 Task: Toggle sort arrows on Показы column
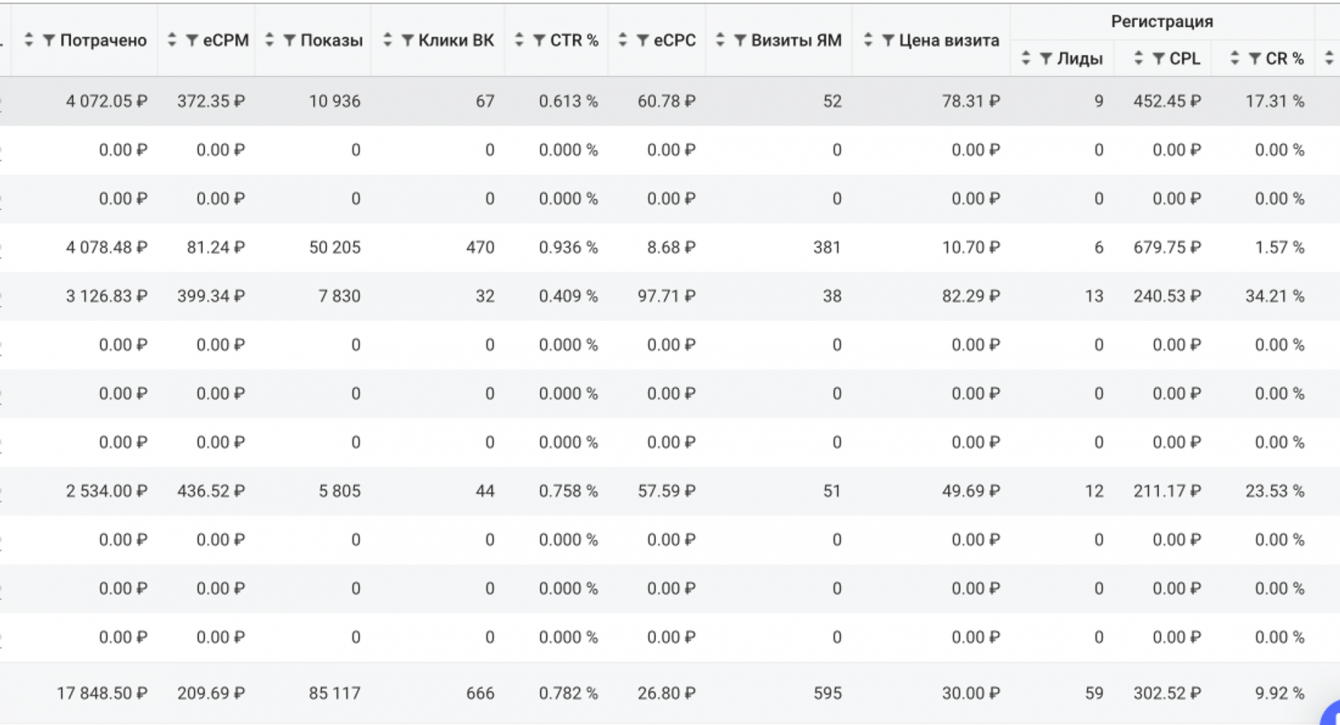(x=270, y=41)
